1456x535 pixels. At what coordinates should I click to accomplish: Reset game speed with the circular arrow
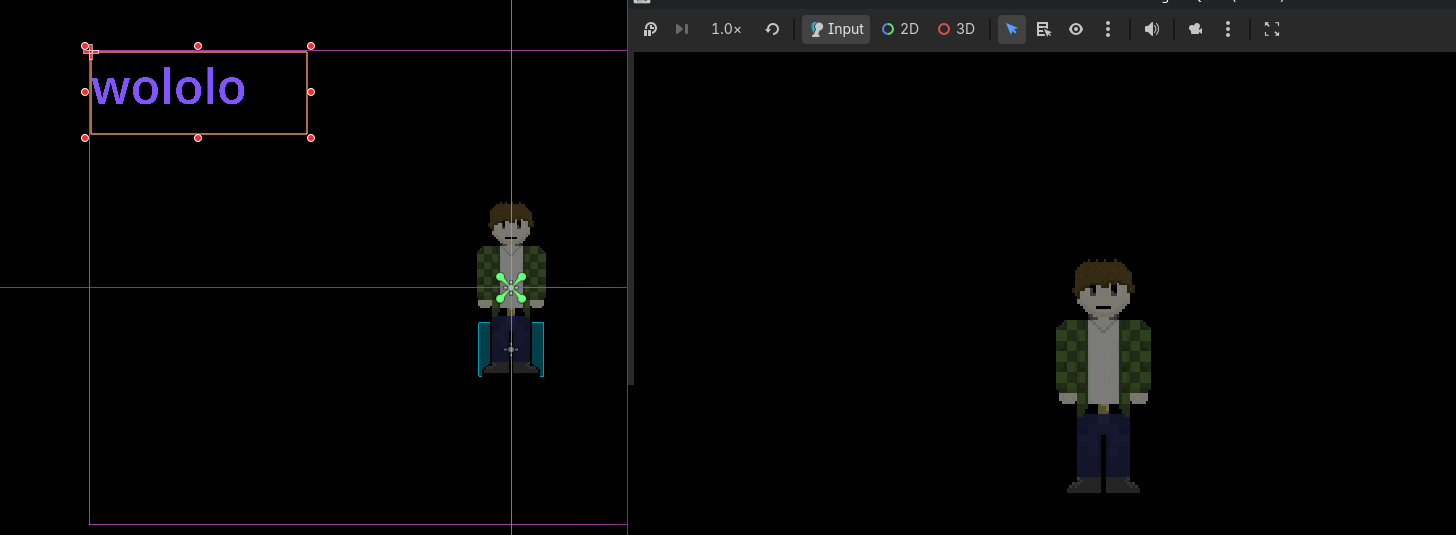pyautogui.click(x=772, y=29)
